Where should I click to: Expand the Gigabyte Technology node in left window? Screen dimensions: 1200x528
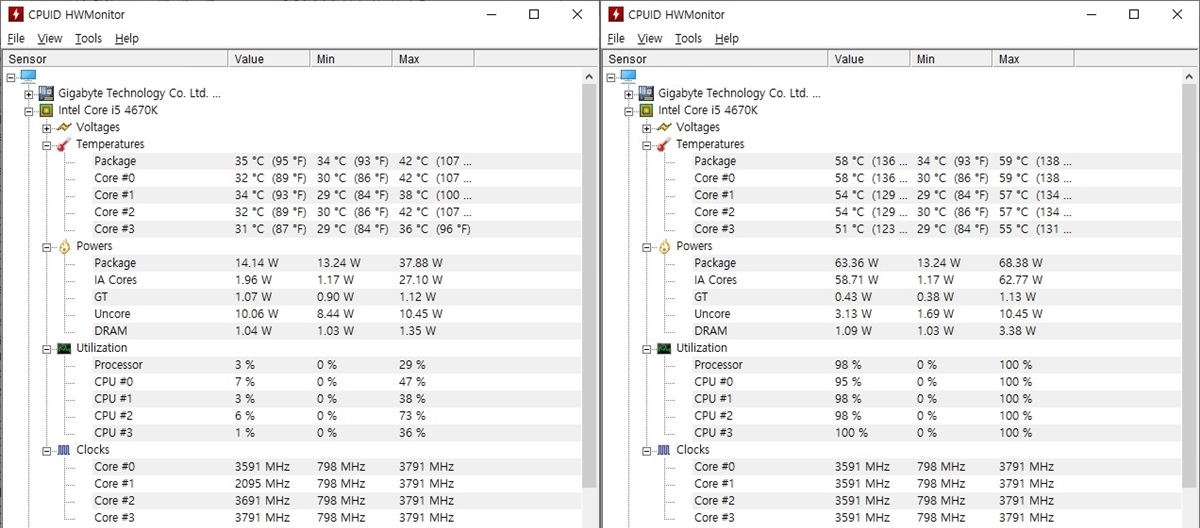pos(29,93)
